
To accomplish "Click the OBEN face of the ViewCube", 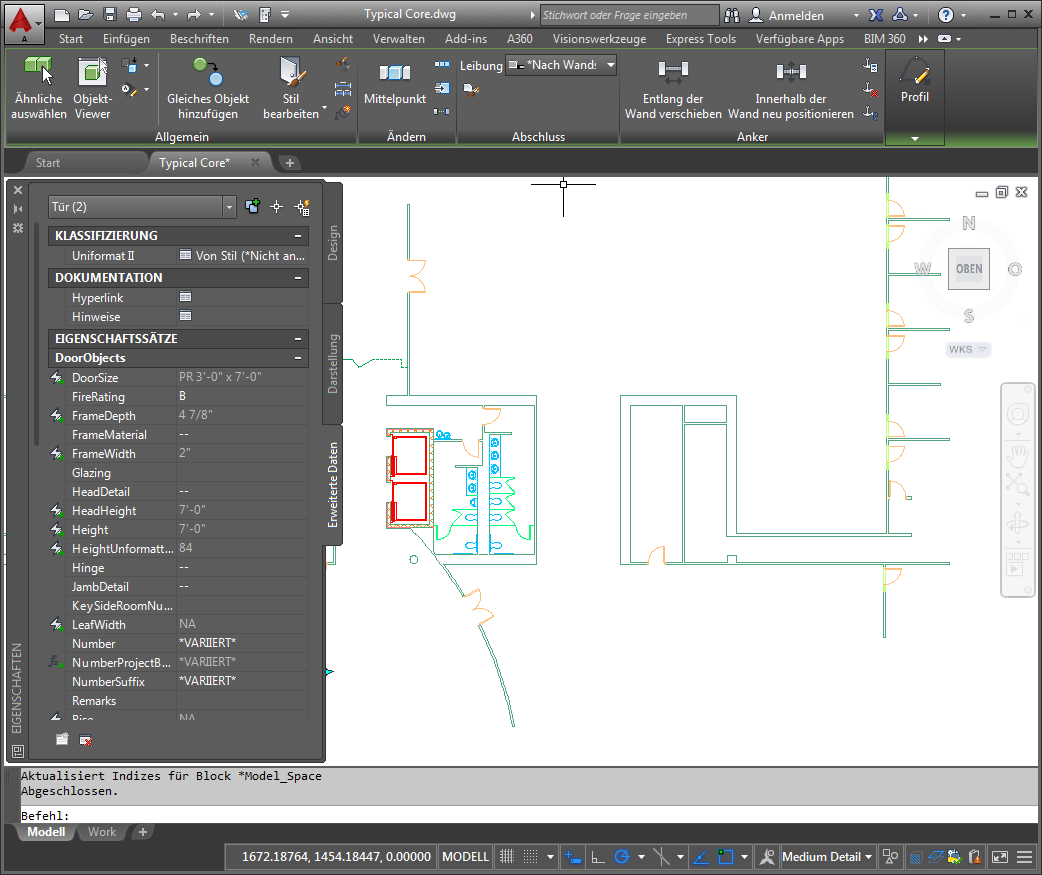I will tap(968, 269).
